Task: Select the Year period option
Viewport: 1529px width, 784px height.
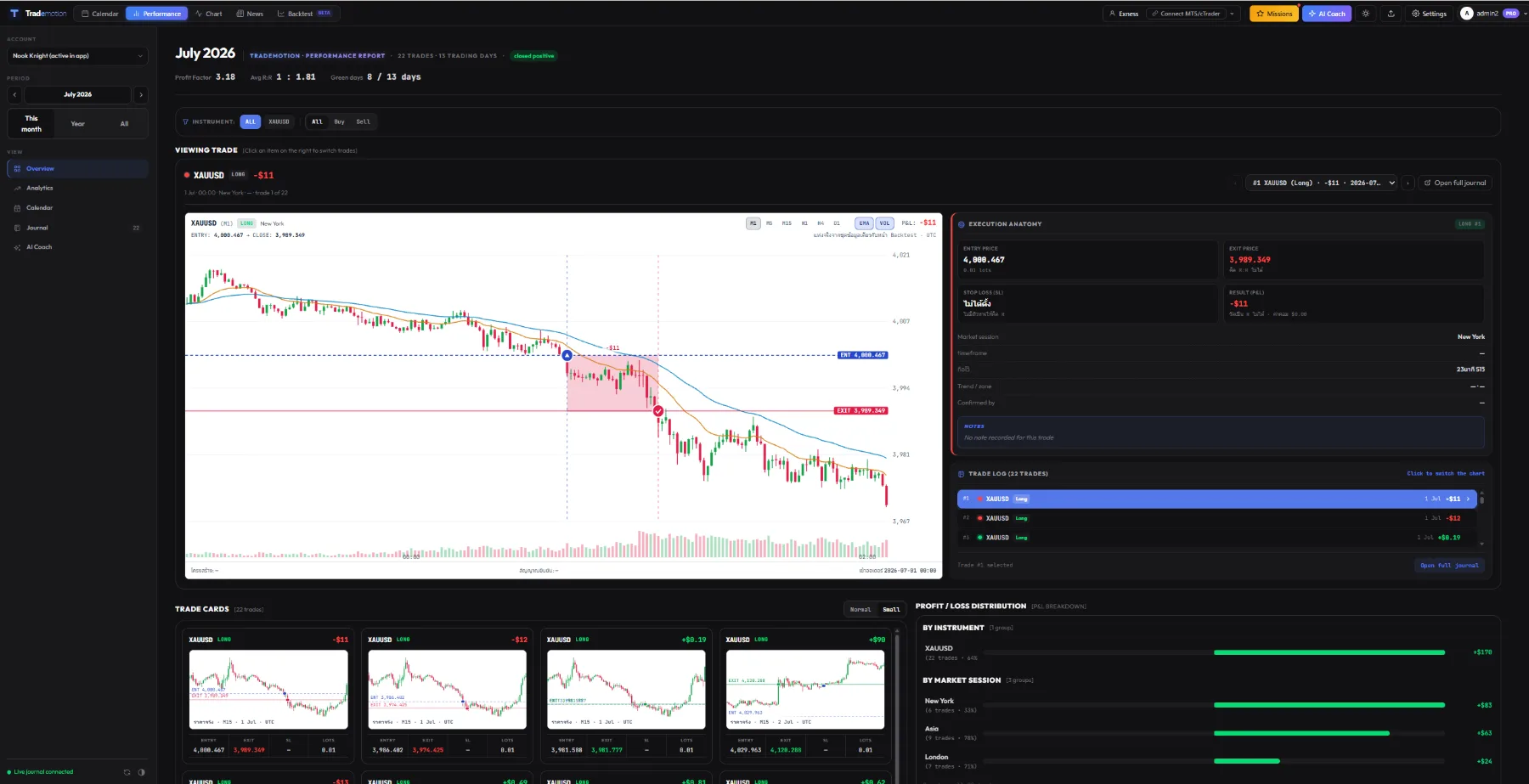Action: click(x=77, y=124)
